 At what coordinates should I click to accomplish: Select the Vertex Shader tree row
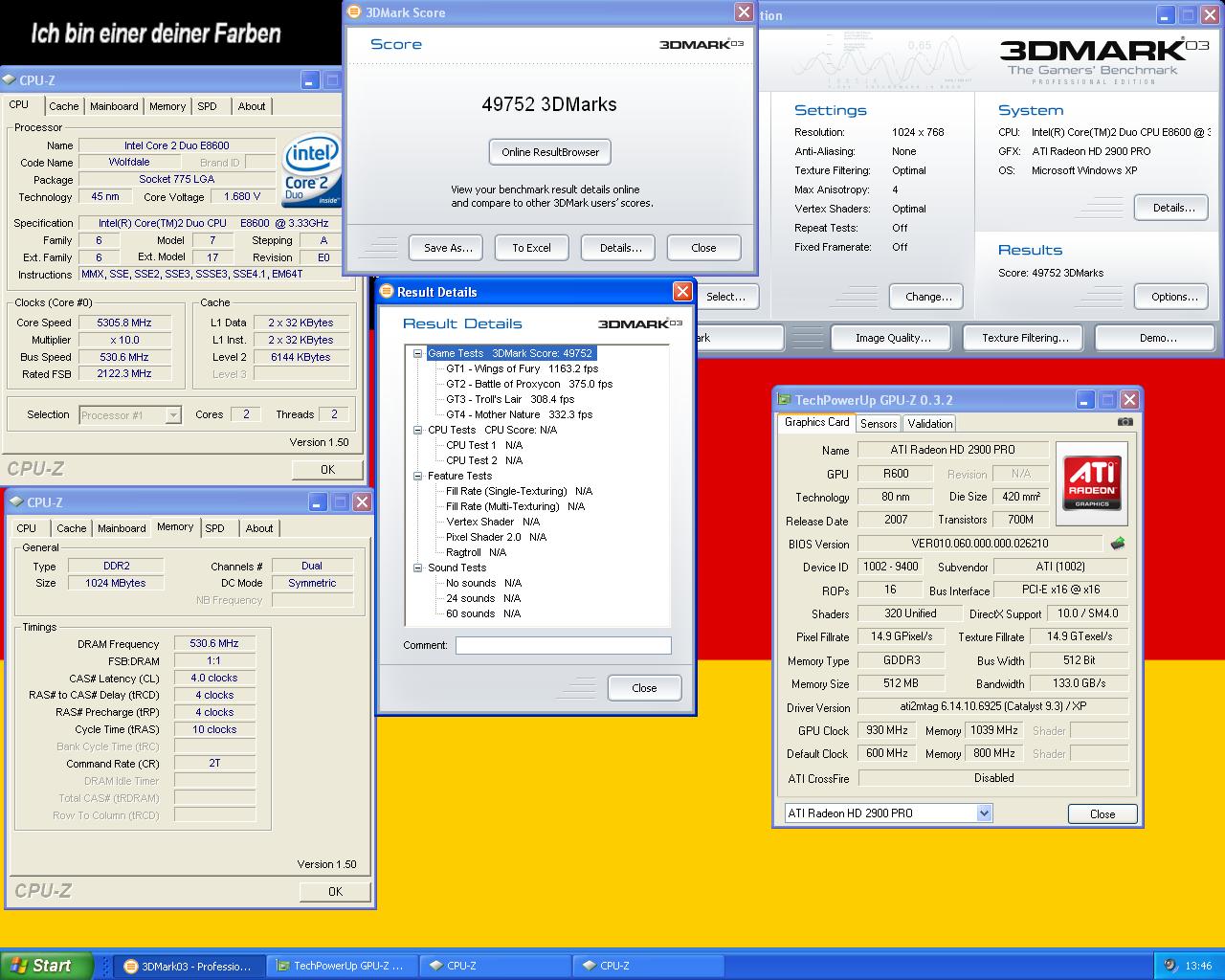coord(493,522)
